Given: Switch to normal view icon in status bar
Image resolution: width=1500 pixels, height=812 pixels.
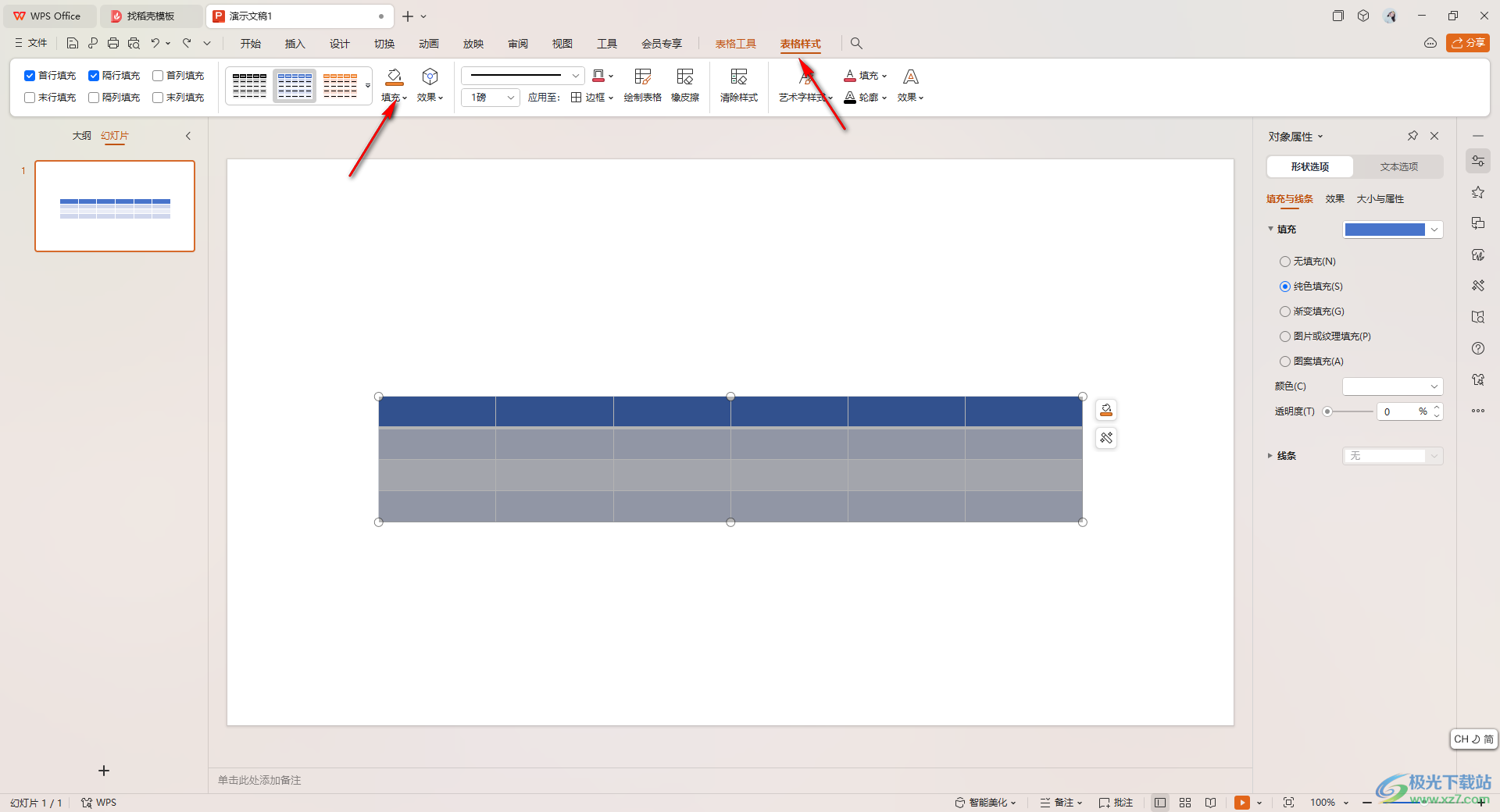Looking at the screenshot, I should [1160, 803].
